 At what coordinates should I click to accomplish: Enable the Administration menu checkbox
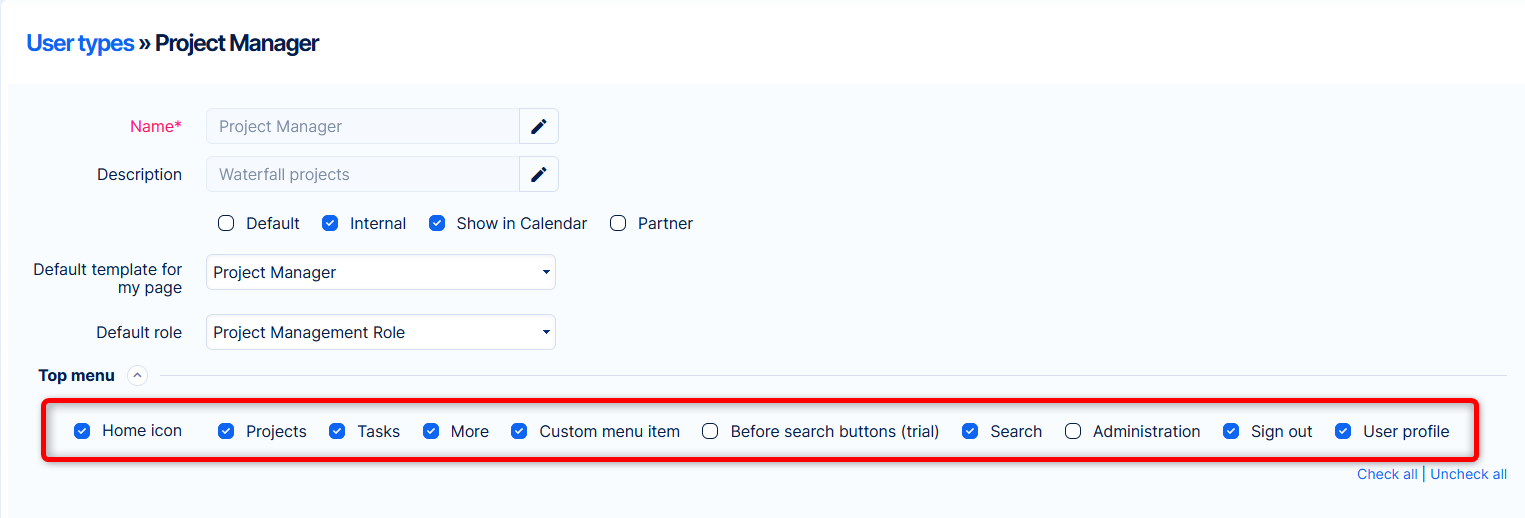[x=1073, y=431]
